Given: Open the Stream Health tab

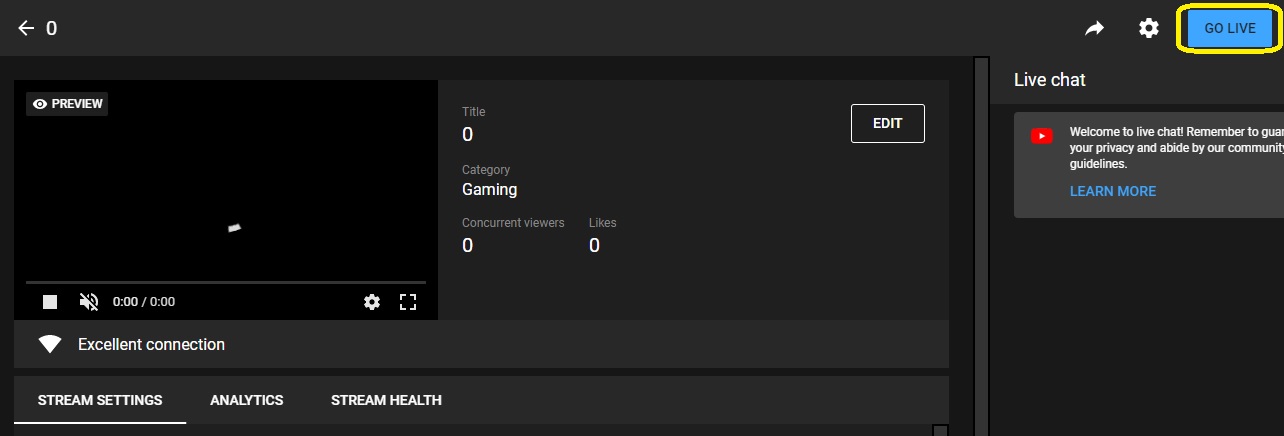Looking at the screenshot, I should pyautogui.click(x=386, y=400).
